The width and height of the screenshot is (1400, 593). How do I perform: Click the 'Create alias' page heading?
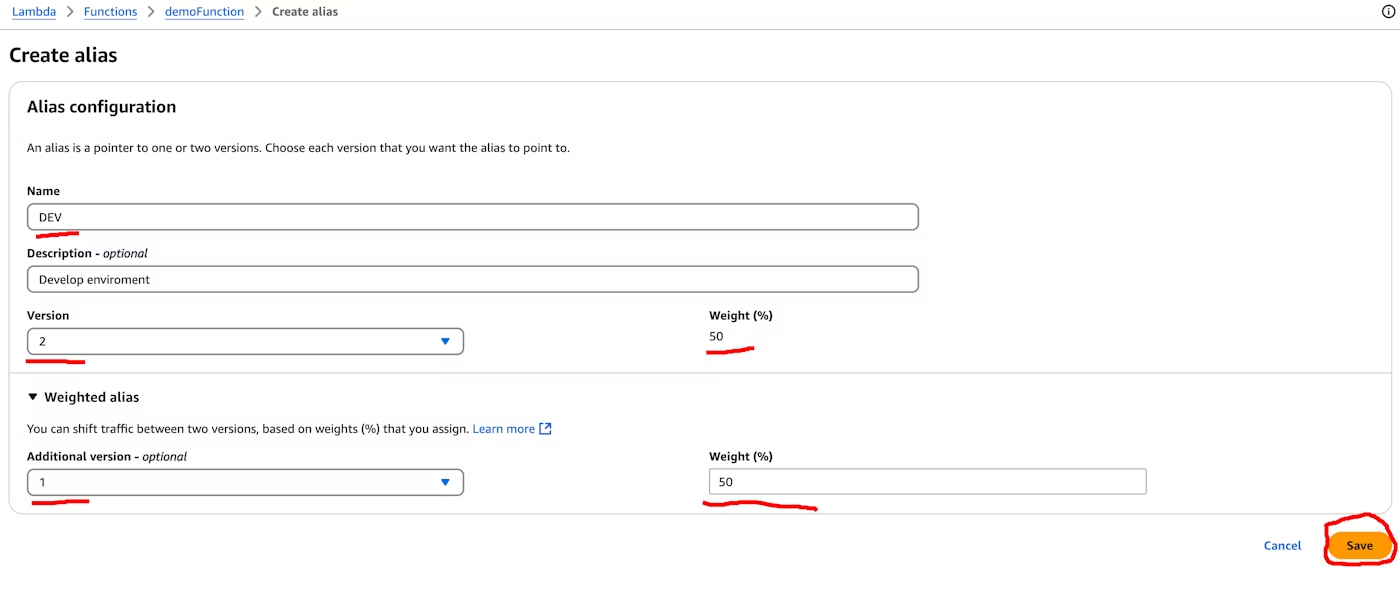(63, 55)
